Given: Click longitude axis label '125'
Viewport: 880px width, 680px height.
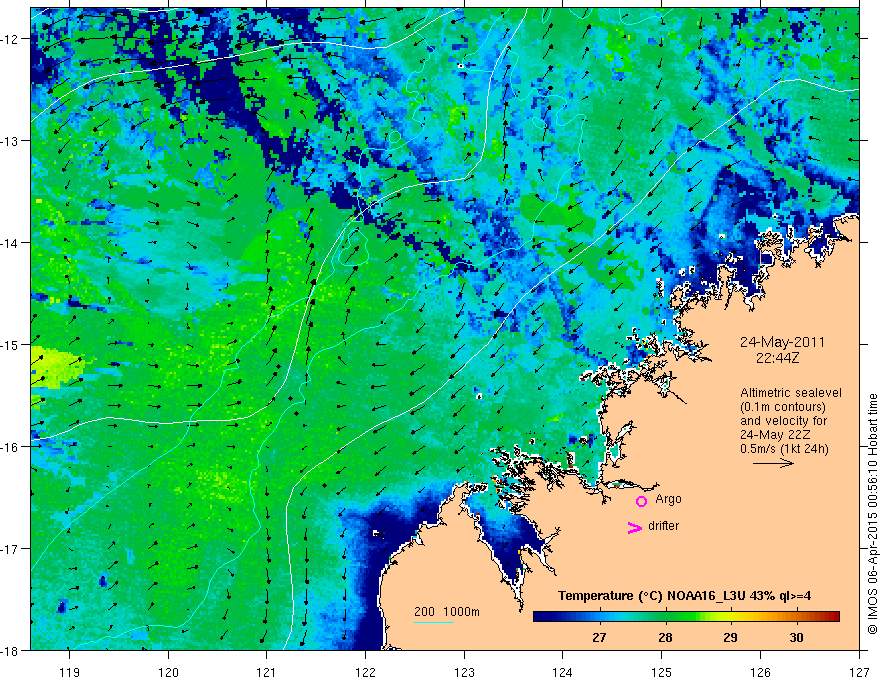Looking at the screenshot, I should click(x=662, y=672).
